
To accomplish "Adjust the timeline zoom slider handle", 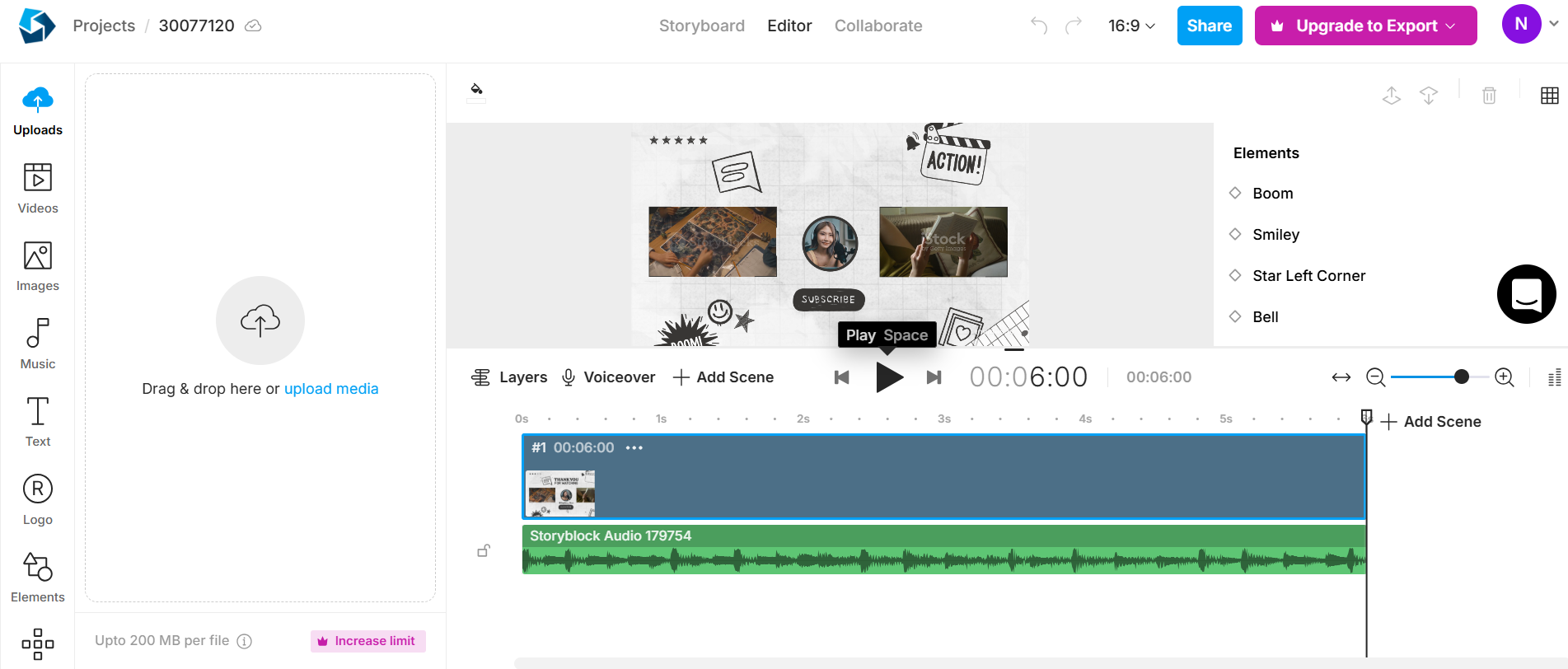I will click(1462, 377).
